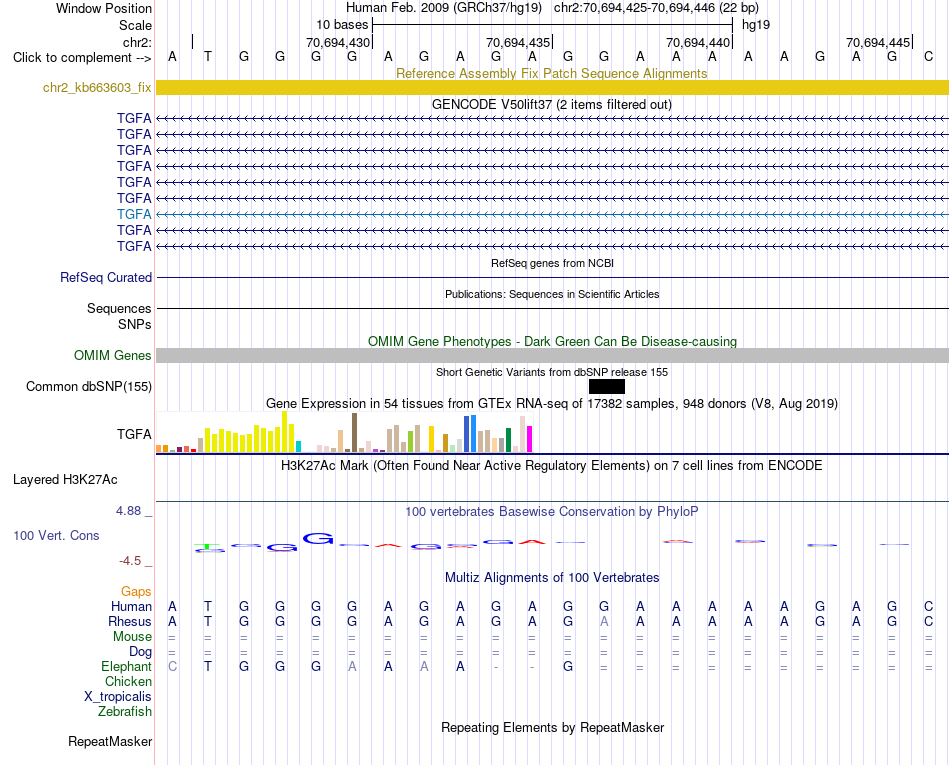Click the blue bars in GTEx expression chart
The image size is (950, 765).
pos(470,434)
